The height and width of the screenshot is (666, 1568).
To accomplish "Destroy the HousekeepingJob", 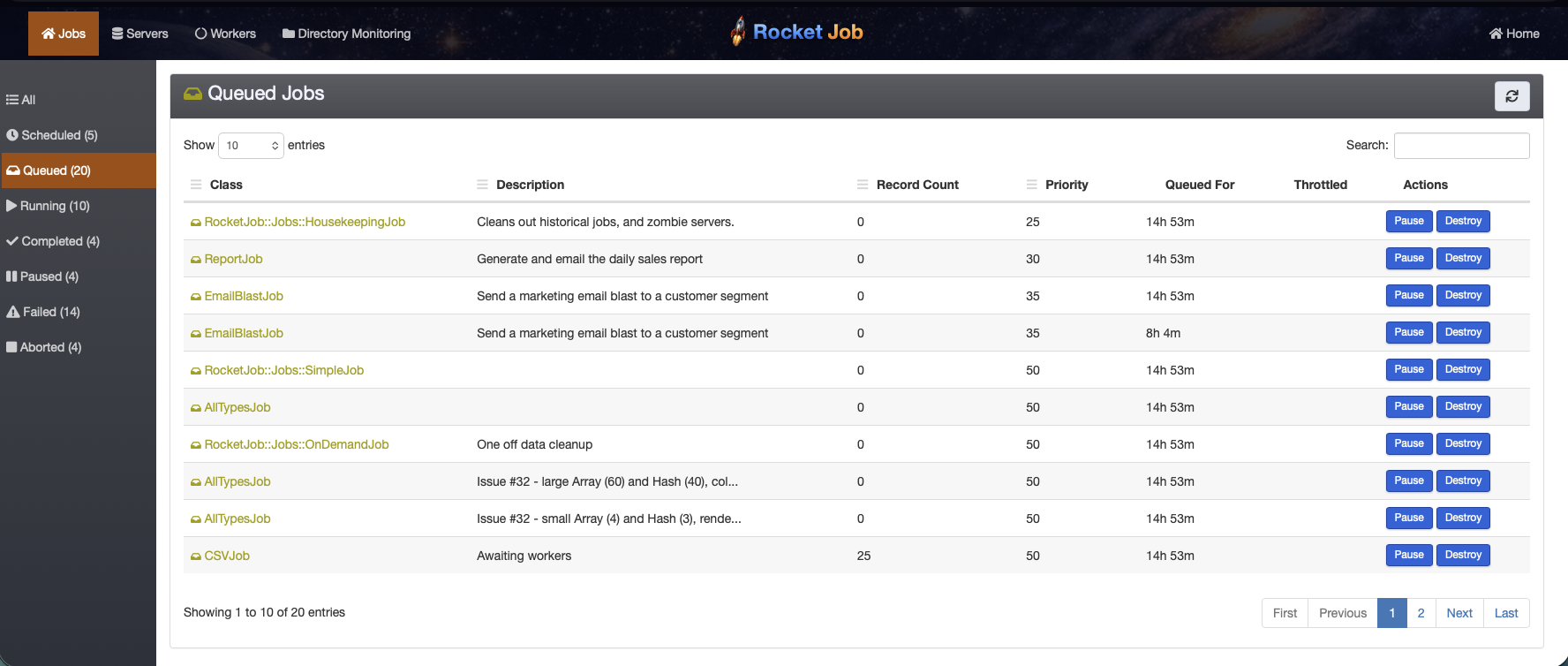I will click(x=1463, y=221).
